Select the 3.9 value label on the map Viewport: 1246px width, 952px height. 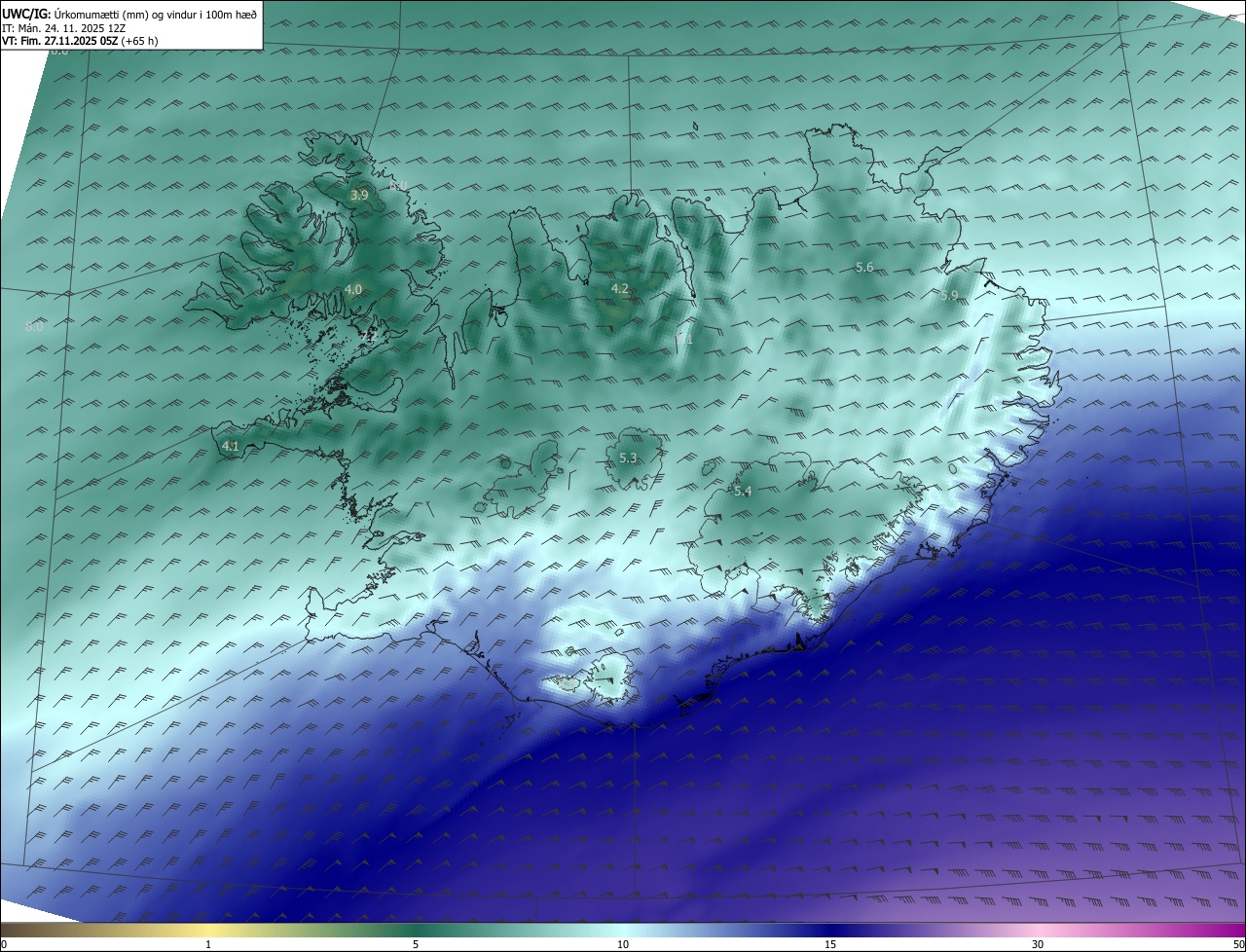click(359, 196)
